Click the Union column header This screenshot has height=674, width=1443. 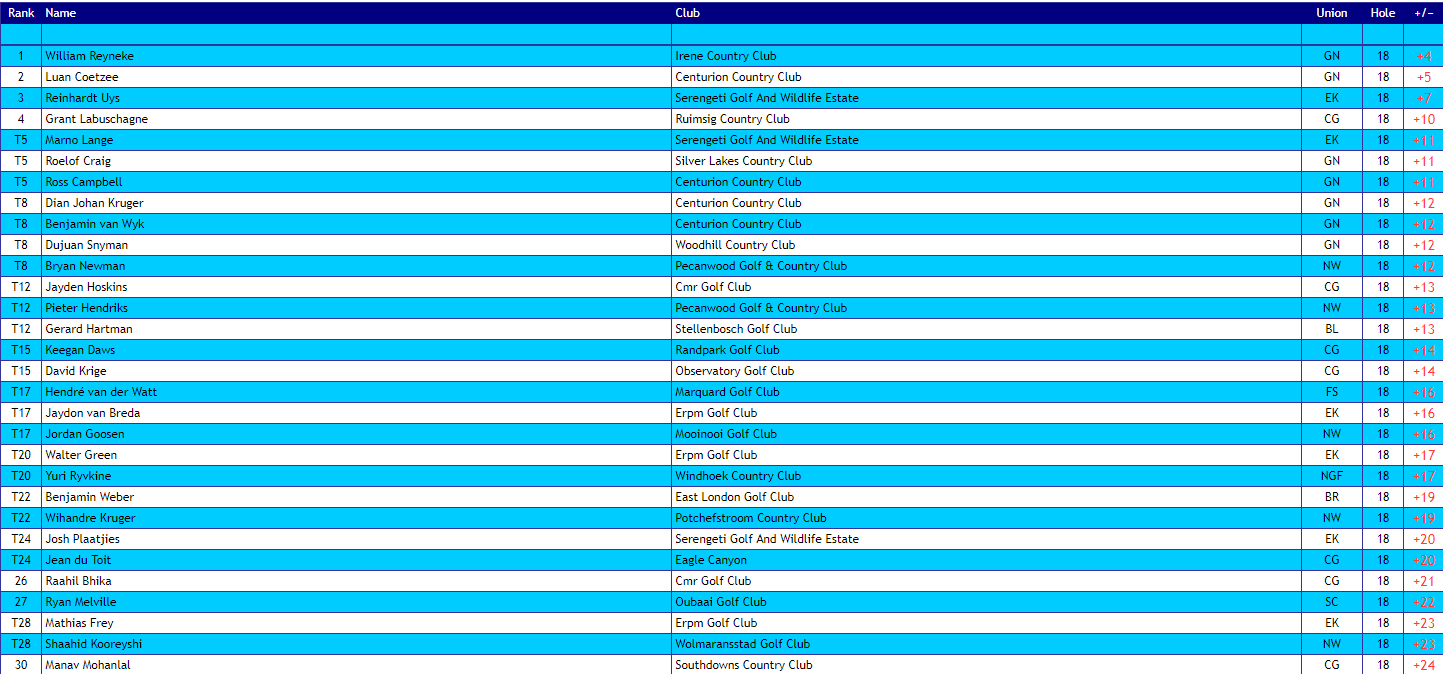click(x=1332, y=13)
